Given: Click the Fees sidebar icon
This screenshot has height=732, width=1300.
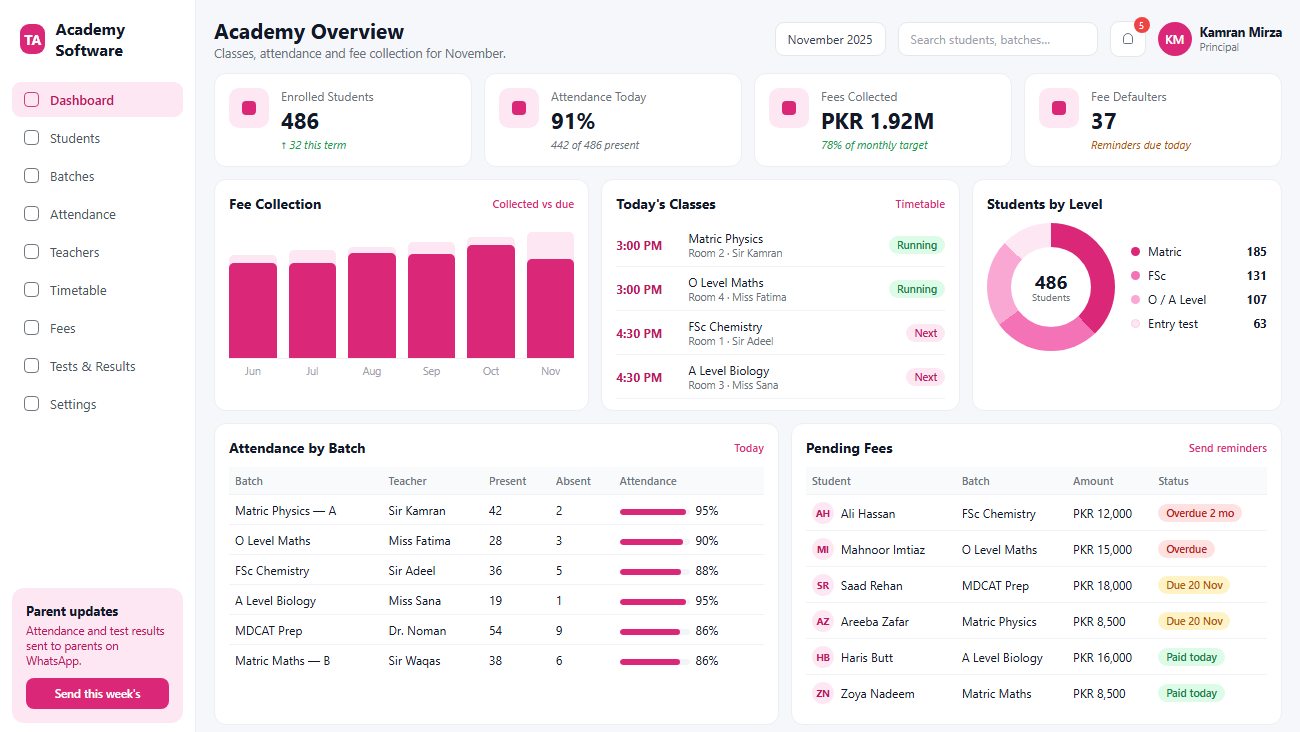Looking at the screenshot, I should [x=31, y=328].
